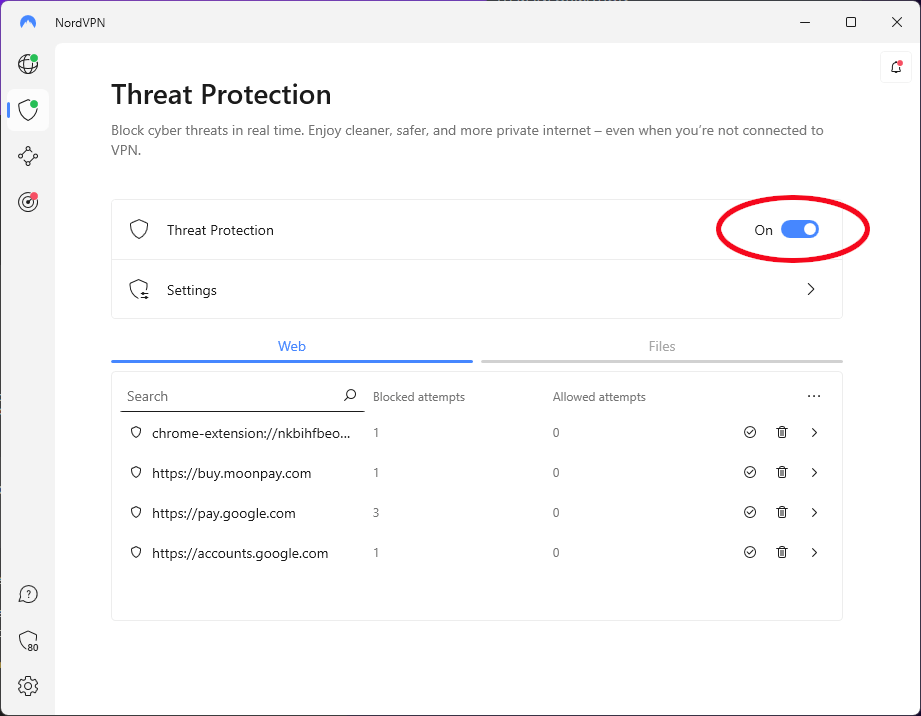Click shield icon beside buy.moonpay.com
Image resolution: width=921 pixels, height=716 pixels.
pyautogui.click(x=136, y=472)
